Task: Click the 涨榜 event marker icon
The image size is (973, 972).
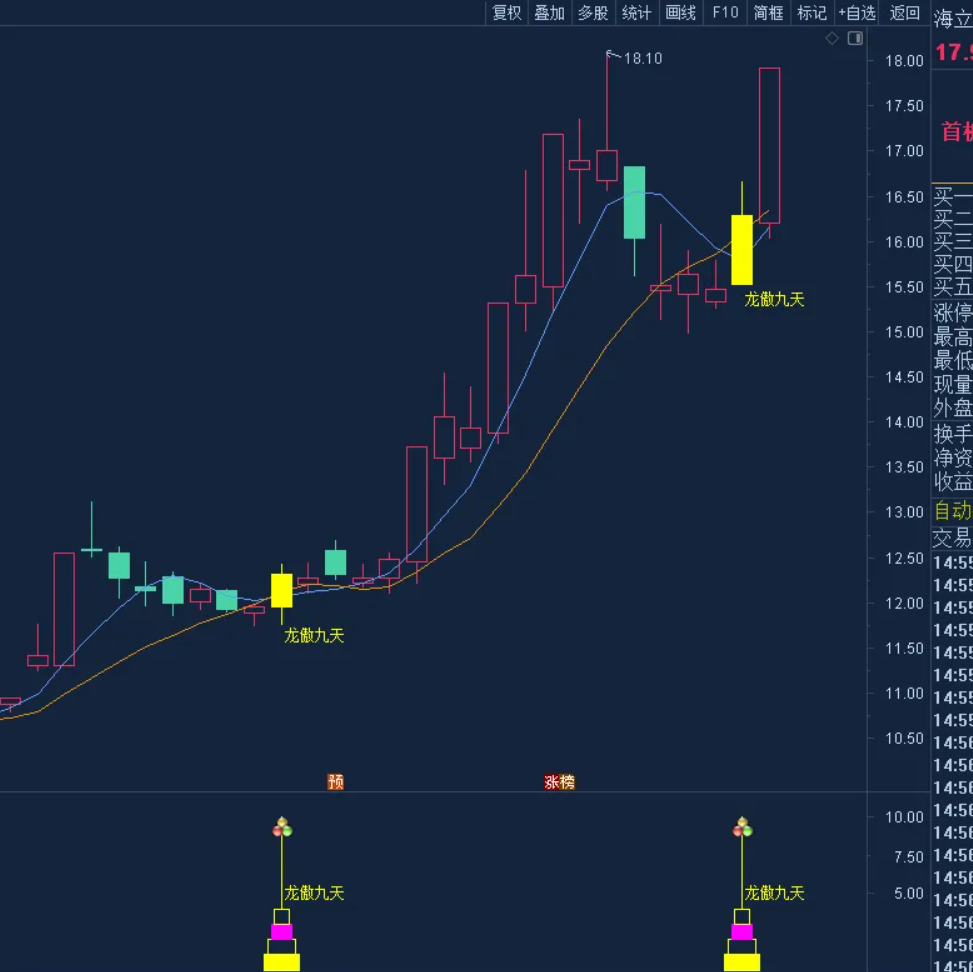Action: click(x=560, y=782)
